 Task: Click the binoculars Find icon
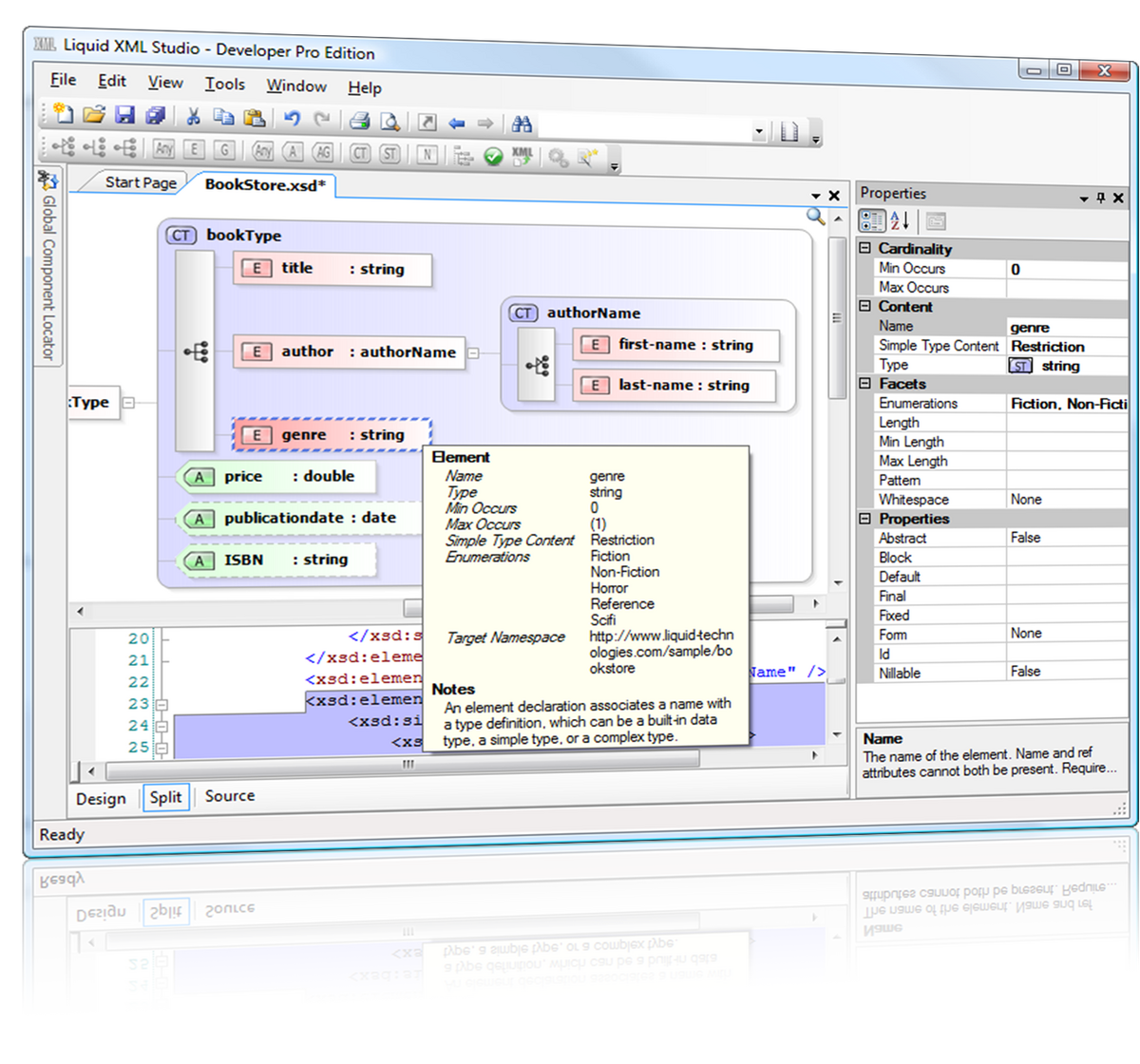522,124
